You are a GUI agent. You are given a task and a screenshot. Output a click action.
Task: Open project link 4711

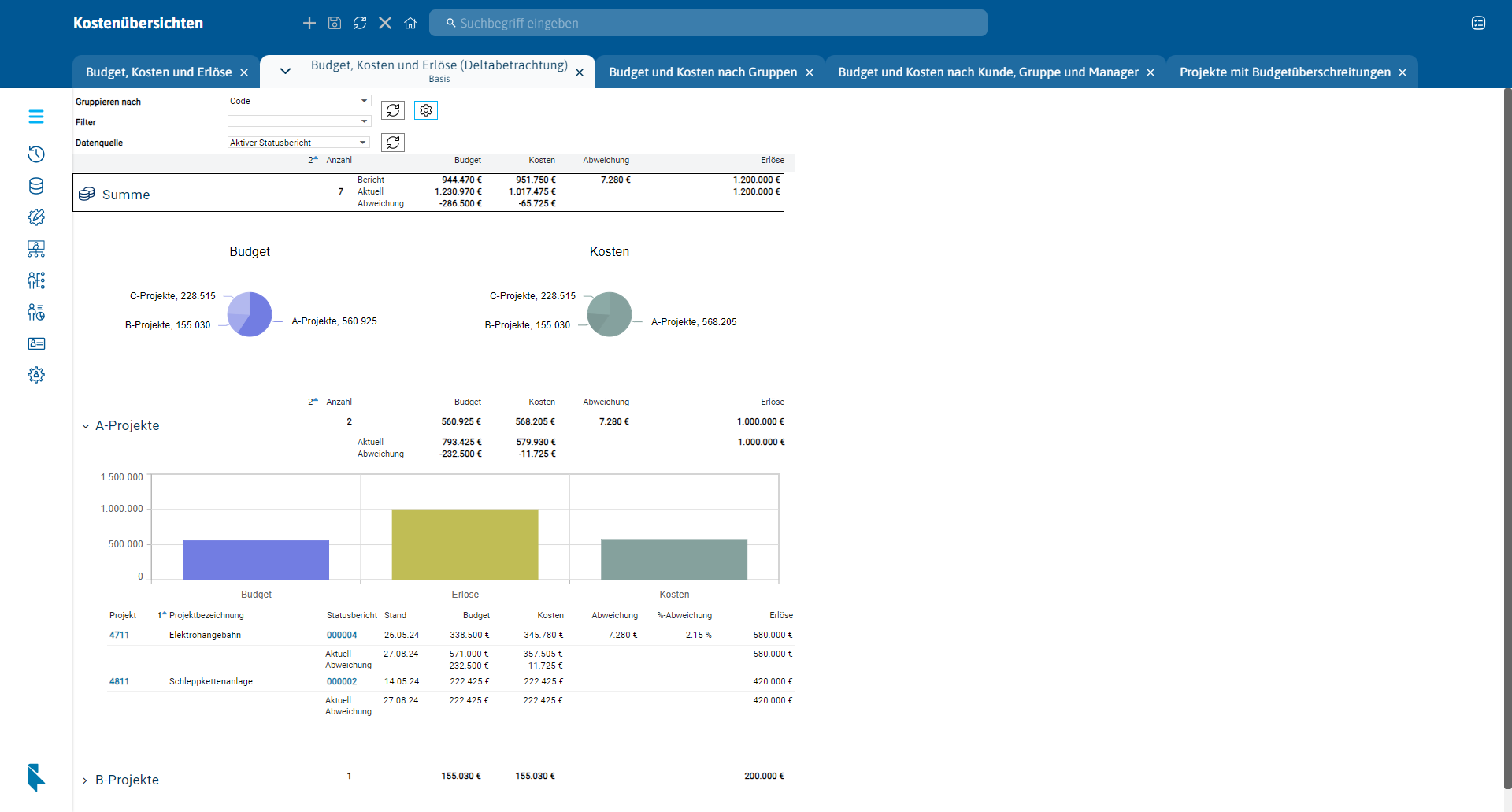click(119, 635)
